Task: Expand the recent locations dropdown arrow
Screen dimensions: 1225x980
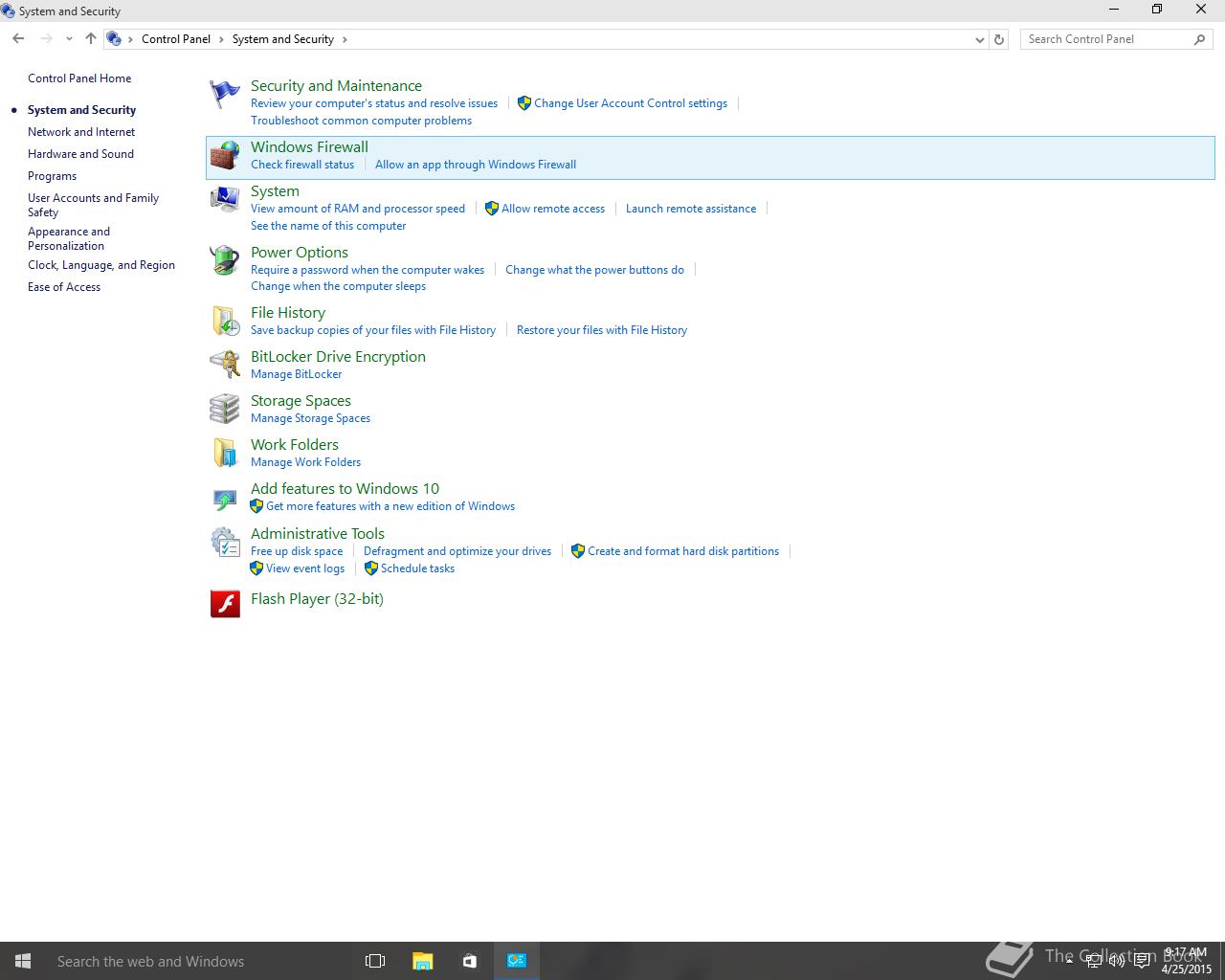Action: [x=69, y=39]
